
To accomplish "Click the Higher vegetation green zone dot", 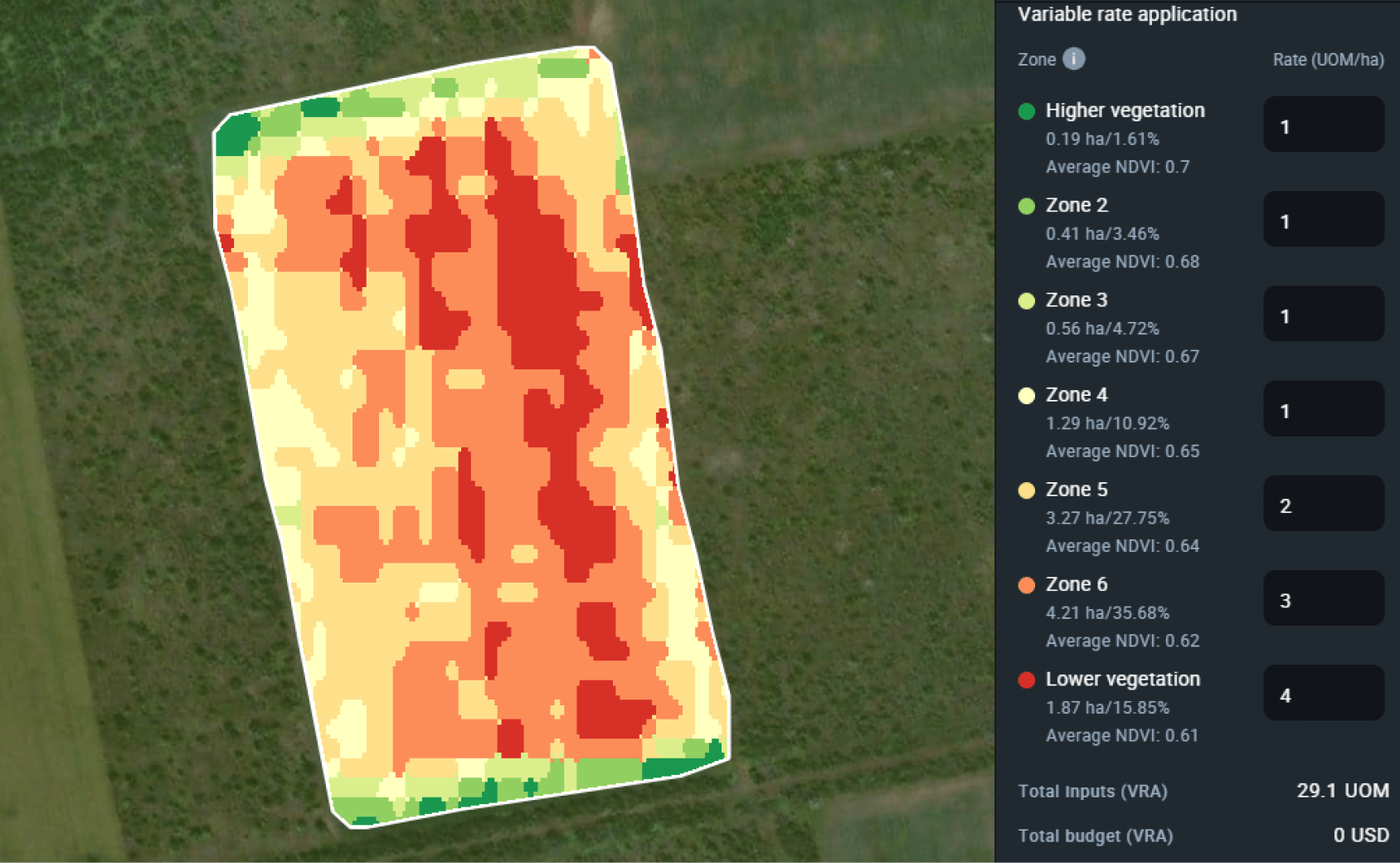I will coord(1028,110).
